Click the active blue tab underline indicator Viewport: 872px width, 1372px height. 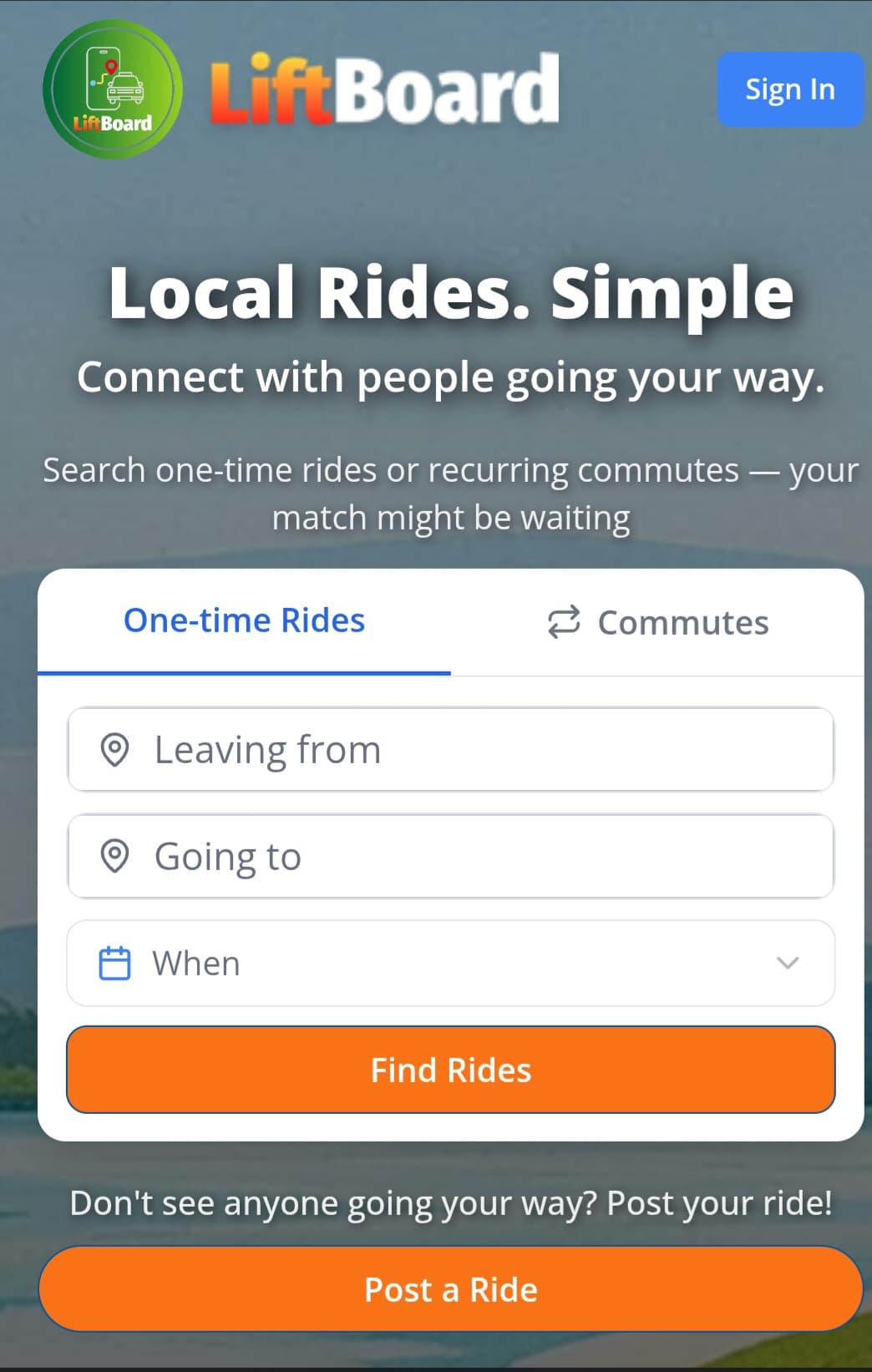click(244, 671)
